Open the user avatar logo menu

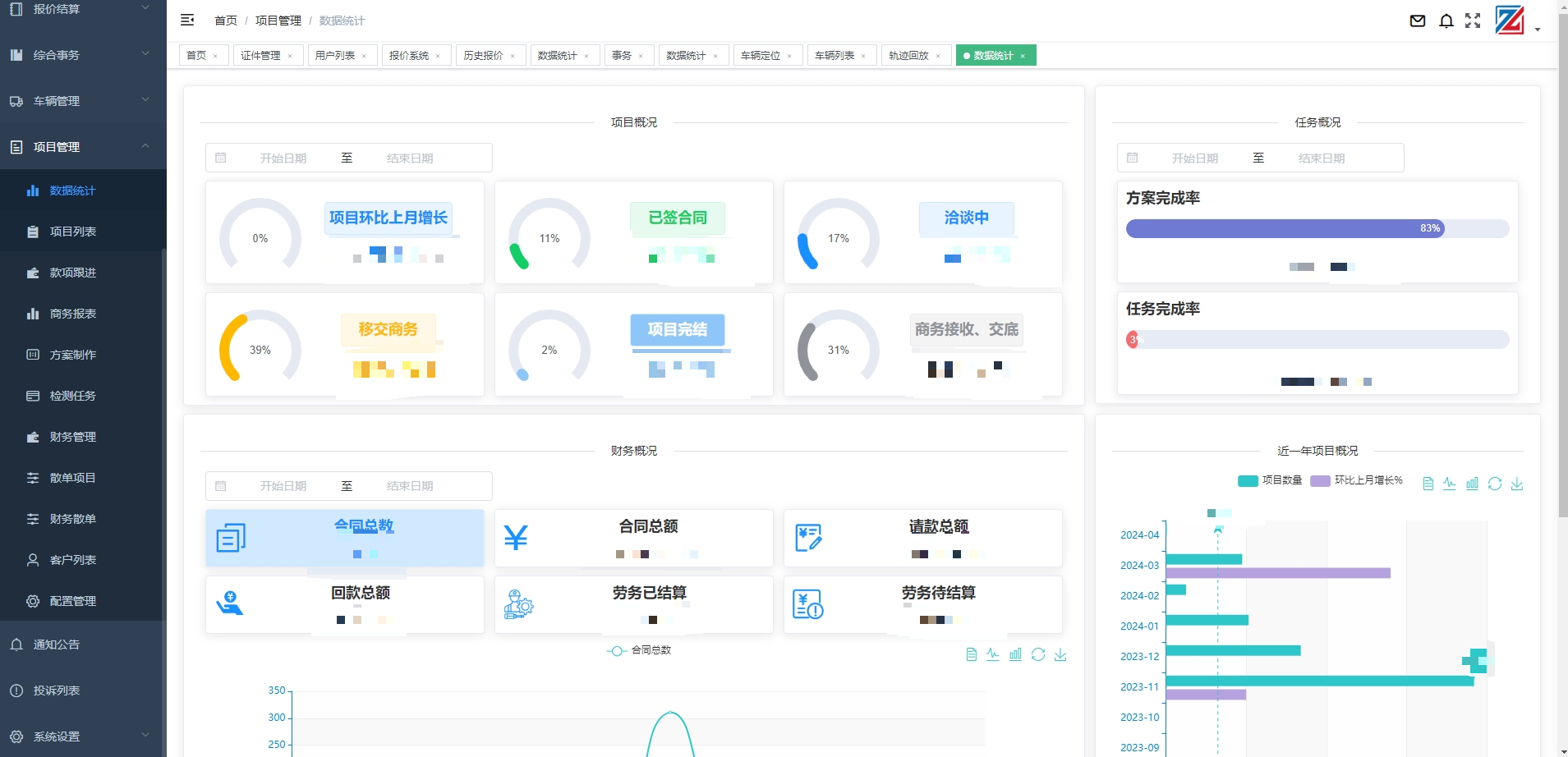pos(1510,20)
